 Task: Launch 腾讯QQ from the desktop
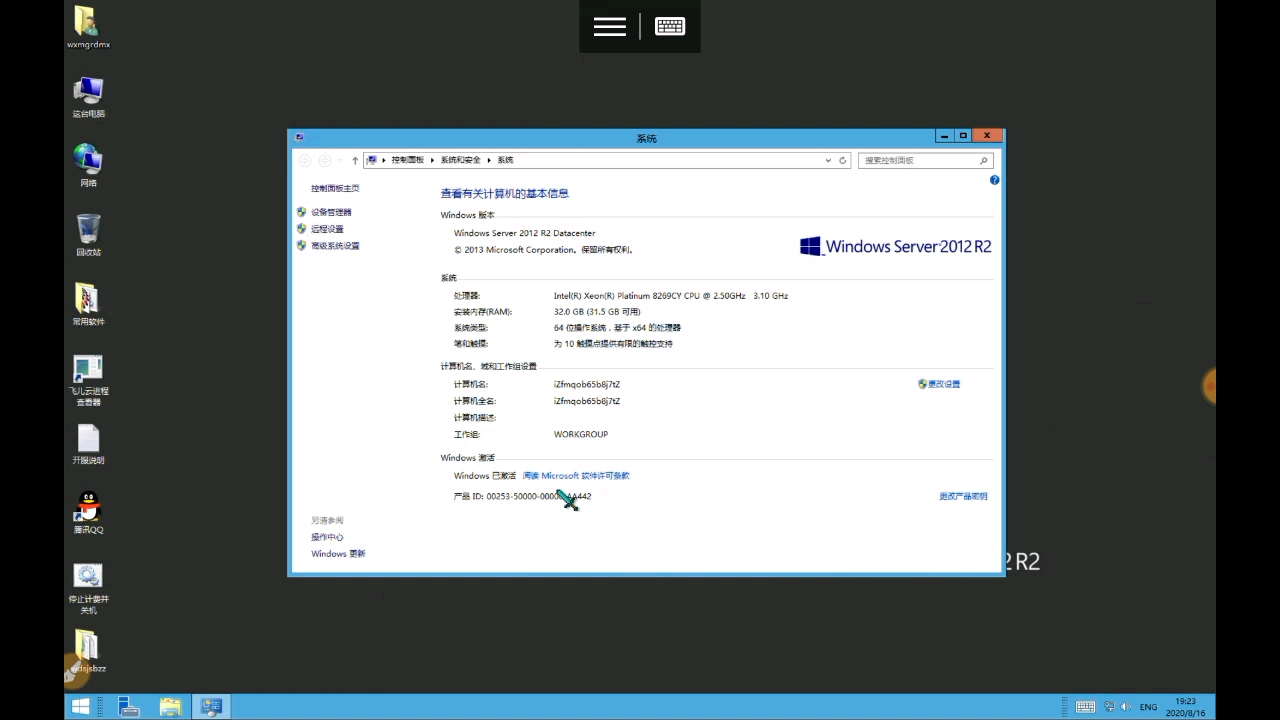pos(88,512)
